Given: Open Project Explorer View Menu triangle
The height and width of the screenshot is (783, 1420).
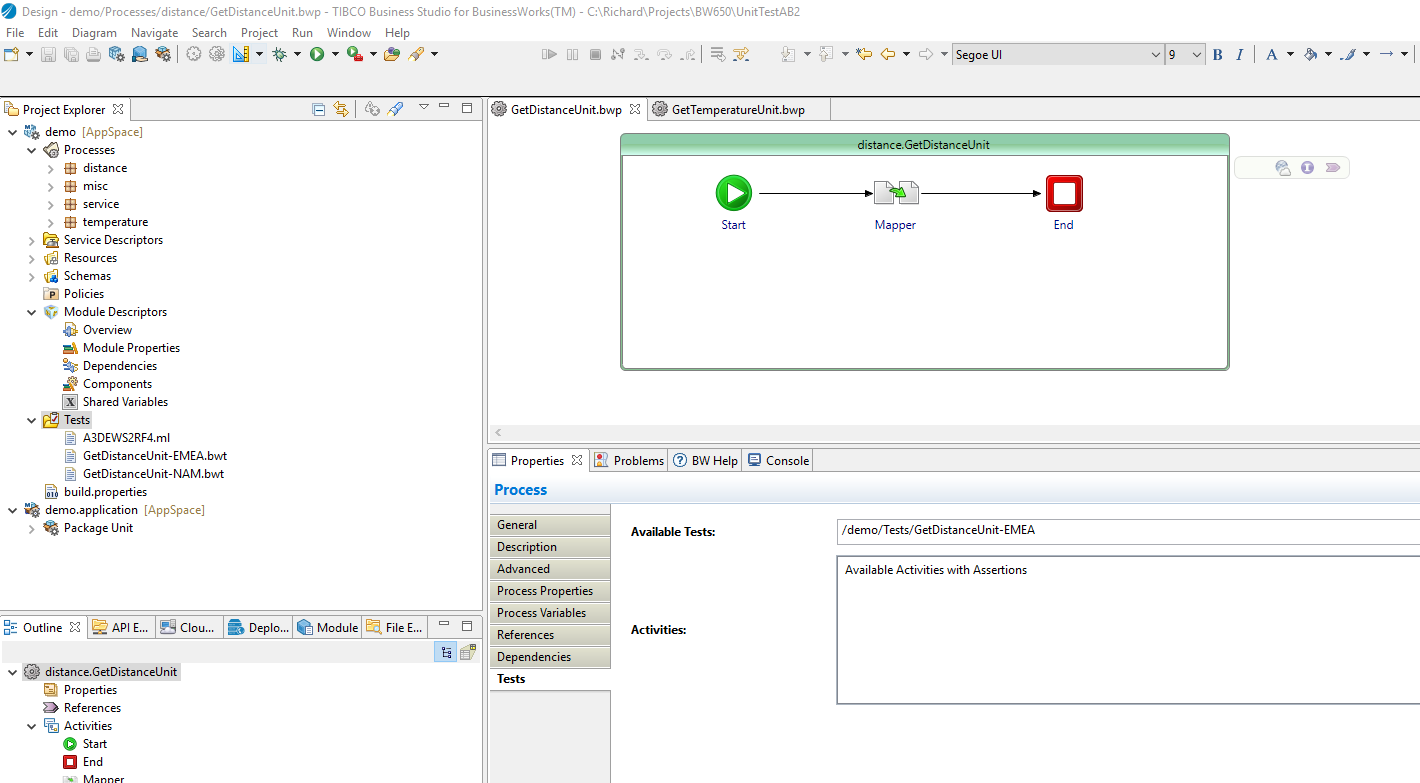Looking at the screenshot, I should click(423, 108).
